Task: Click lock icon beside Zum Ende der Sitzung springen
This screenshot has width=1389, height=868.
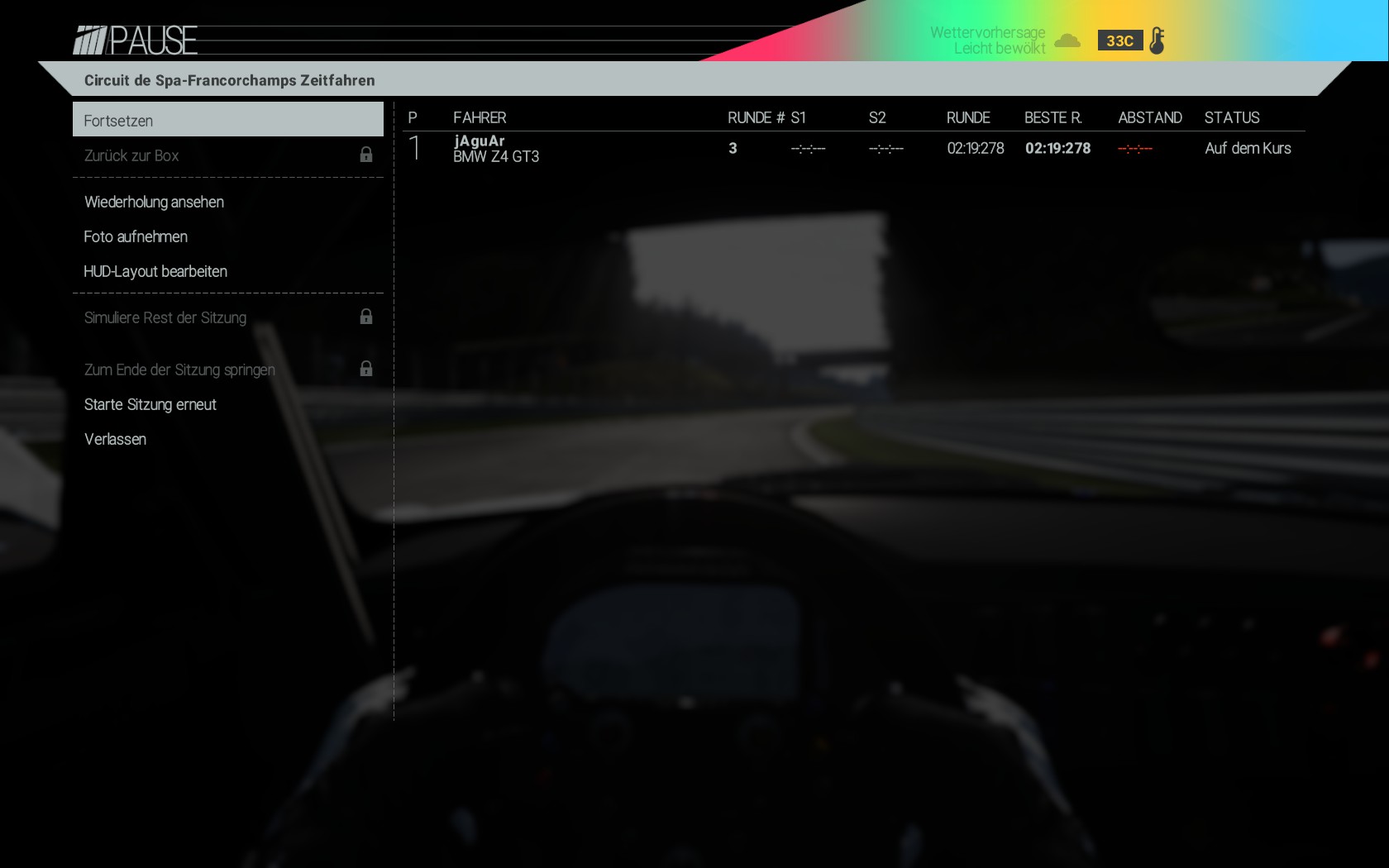Action: click(366, 369)
